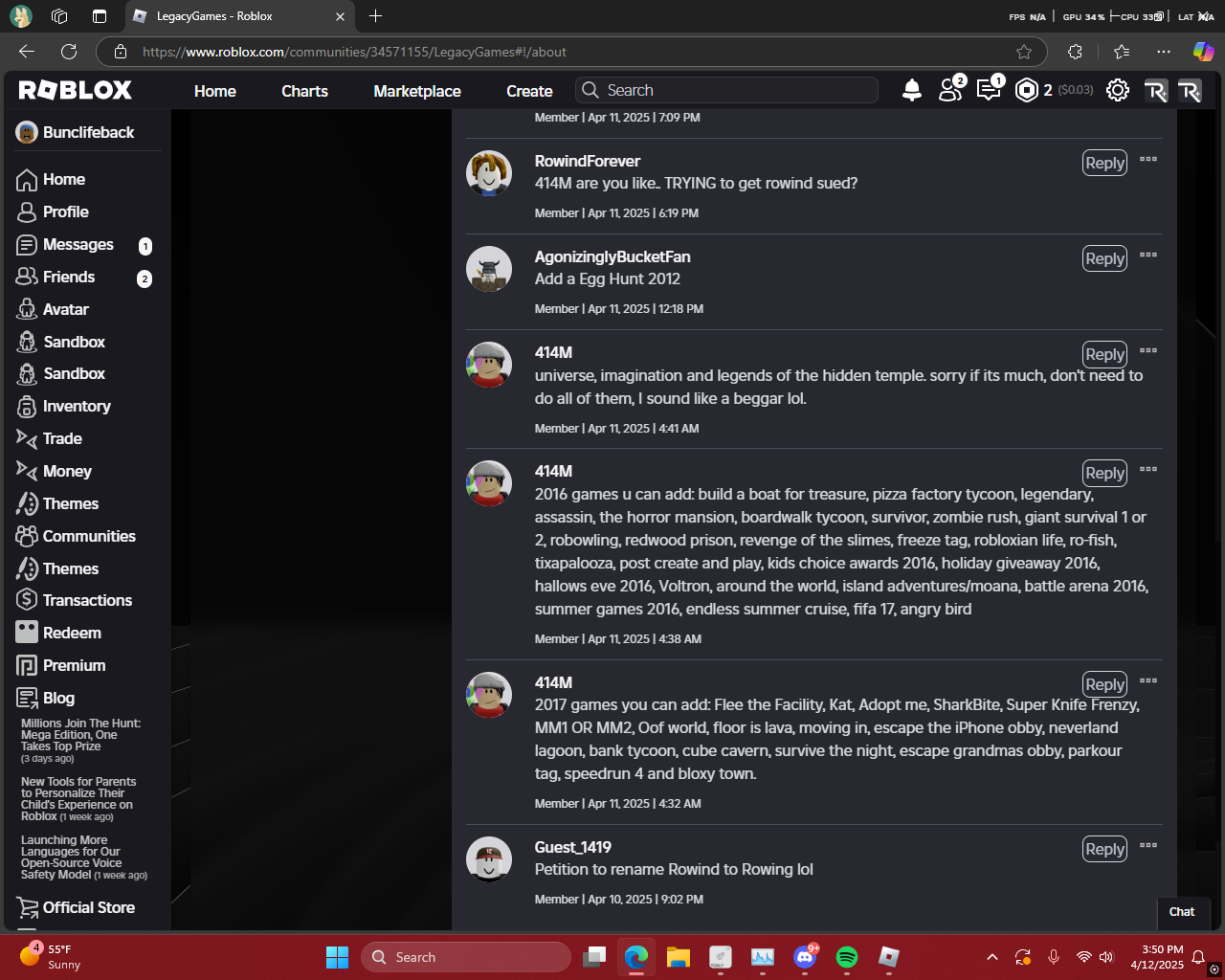Open the Create tab
Screen dimensions: 1225x980
click(x=529, y=91)
